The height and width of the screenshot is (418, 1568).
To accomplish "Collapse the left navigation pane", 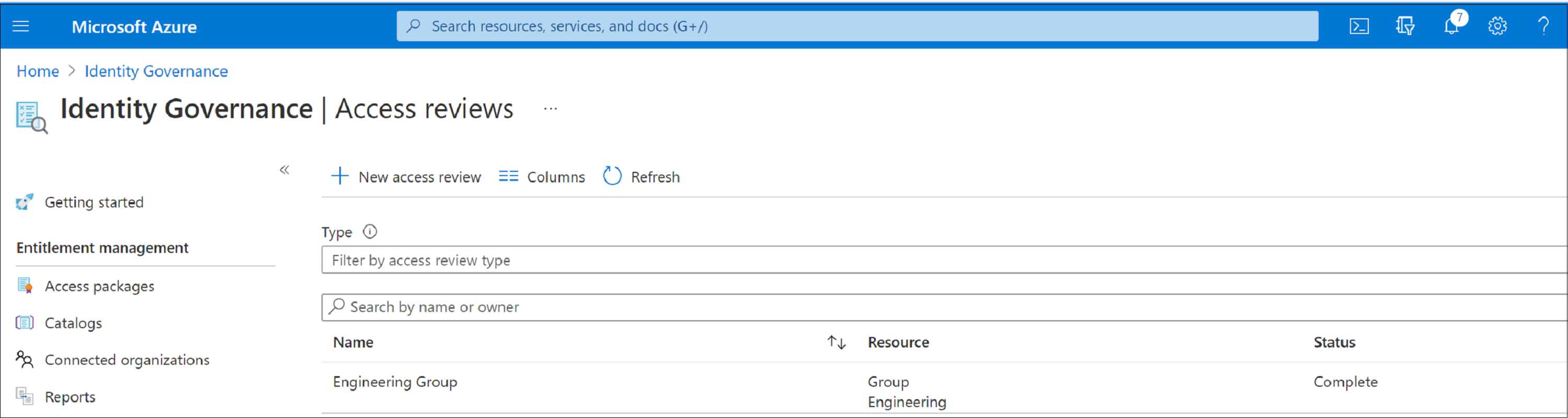I will pyautogui.click(x=284, y=170).
